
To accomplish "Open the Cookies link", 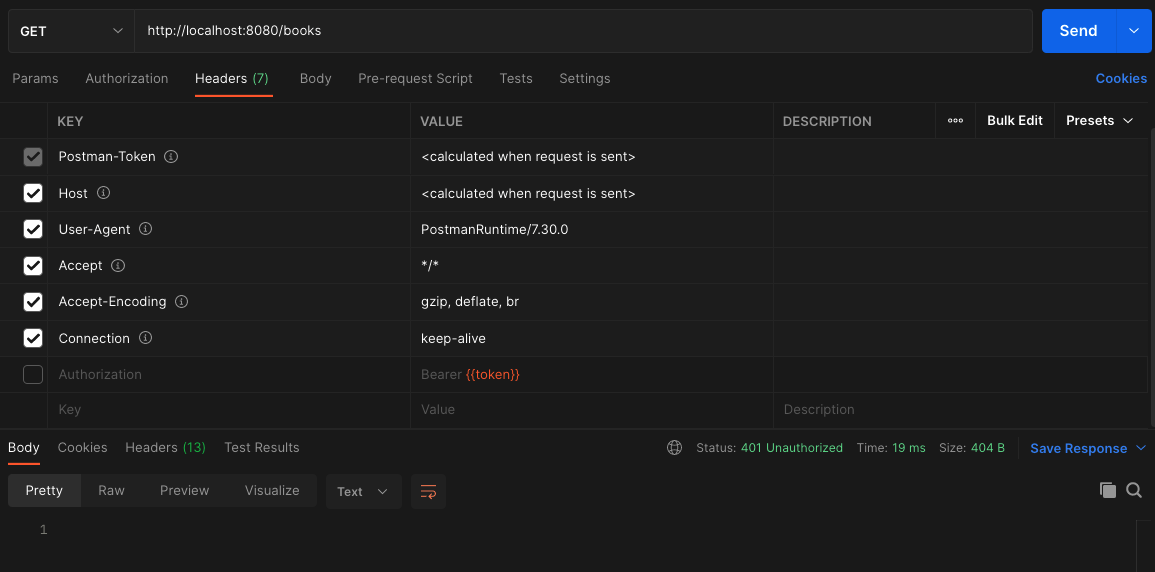I will tap(1121, 78).
